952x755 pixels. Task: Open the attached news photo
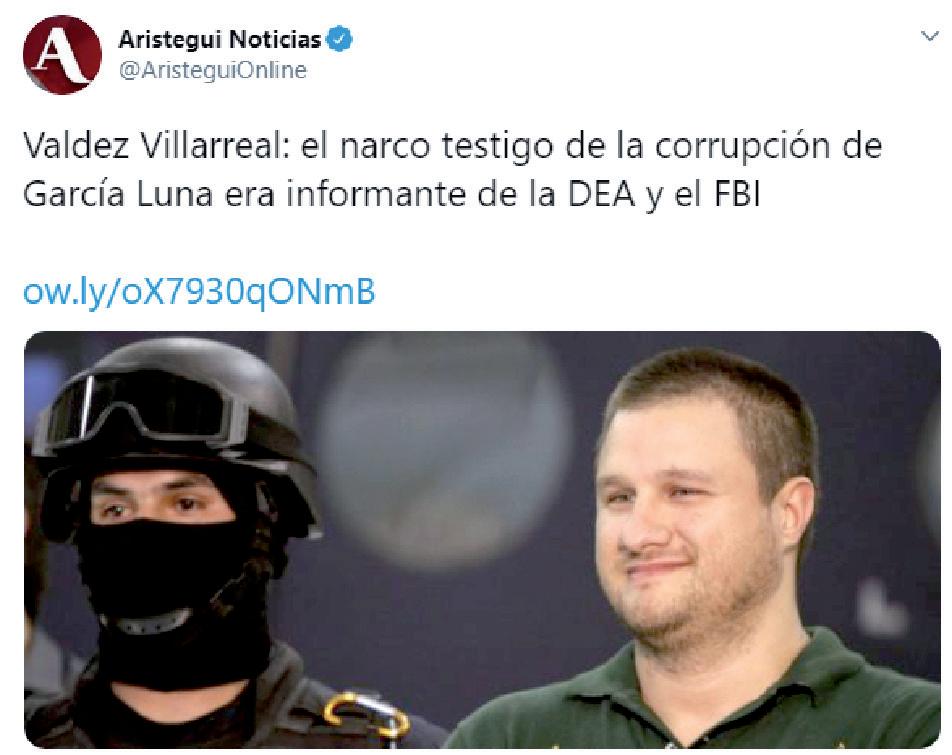click(482, 540)
